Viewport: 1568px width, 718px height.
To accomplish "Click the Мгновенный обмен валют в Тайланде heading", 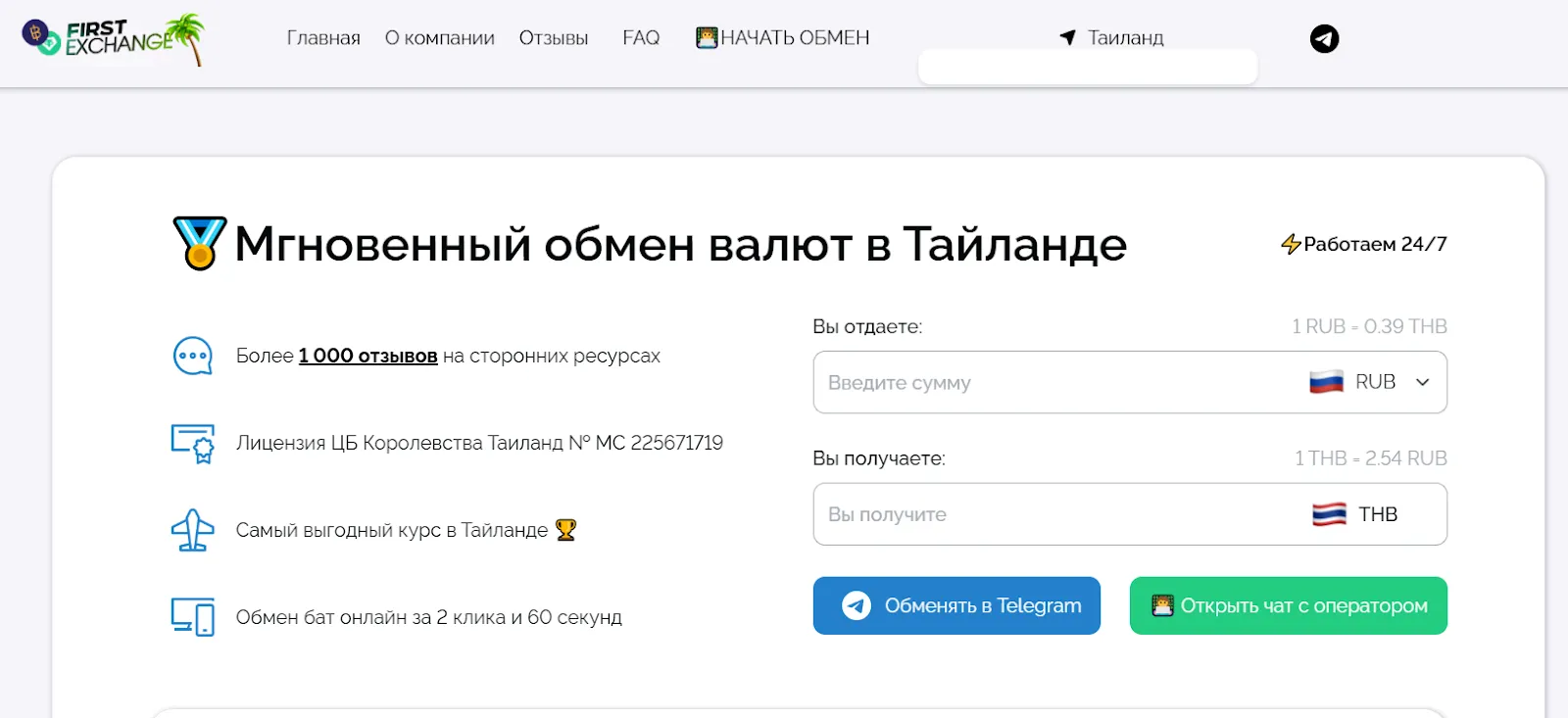I will click(681, 244).
